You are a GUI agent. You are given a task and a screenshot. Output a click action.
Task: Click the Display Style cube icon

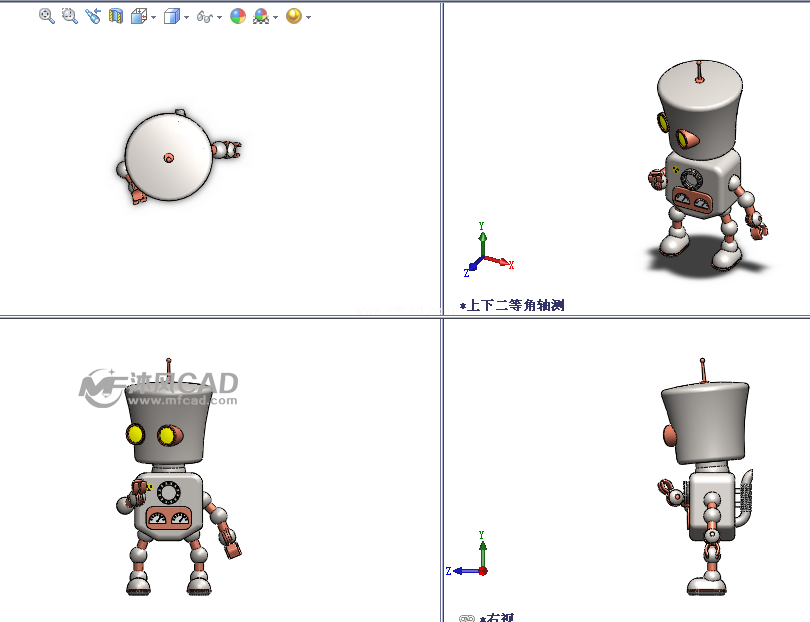pos(172,17)
